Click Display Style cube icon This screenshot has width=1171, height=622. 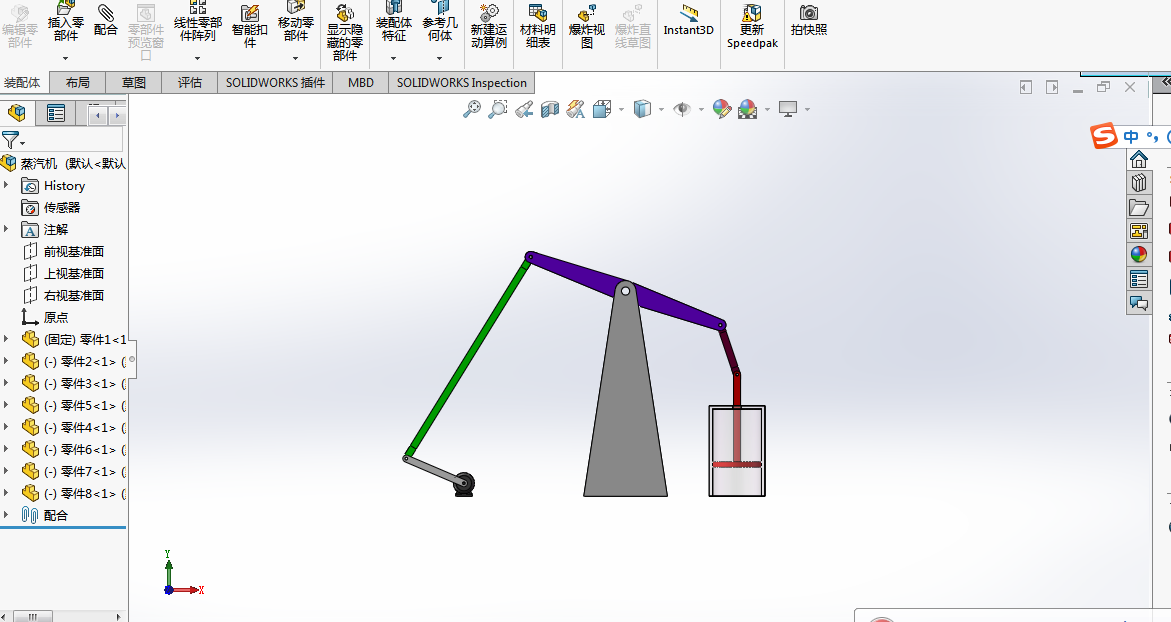(642, 110)
